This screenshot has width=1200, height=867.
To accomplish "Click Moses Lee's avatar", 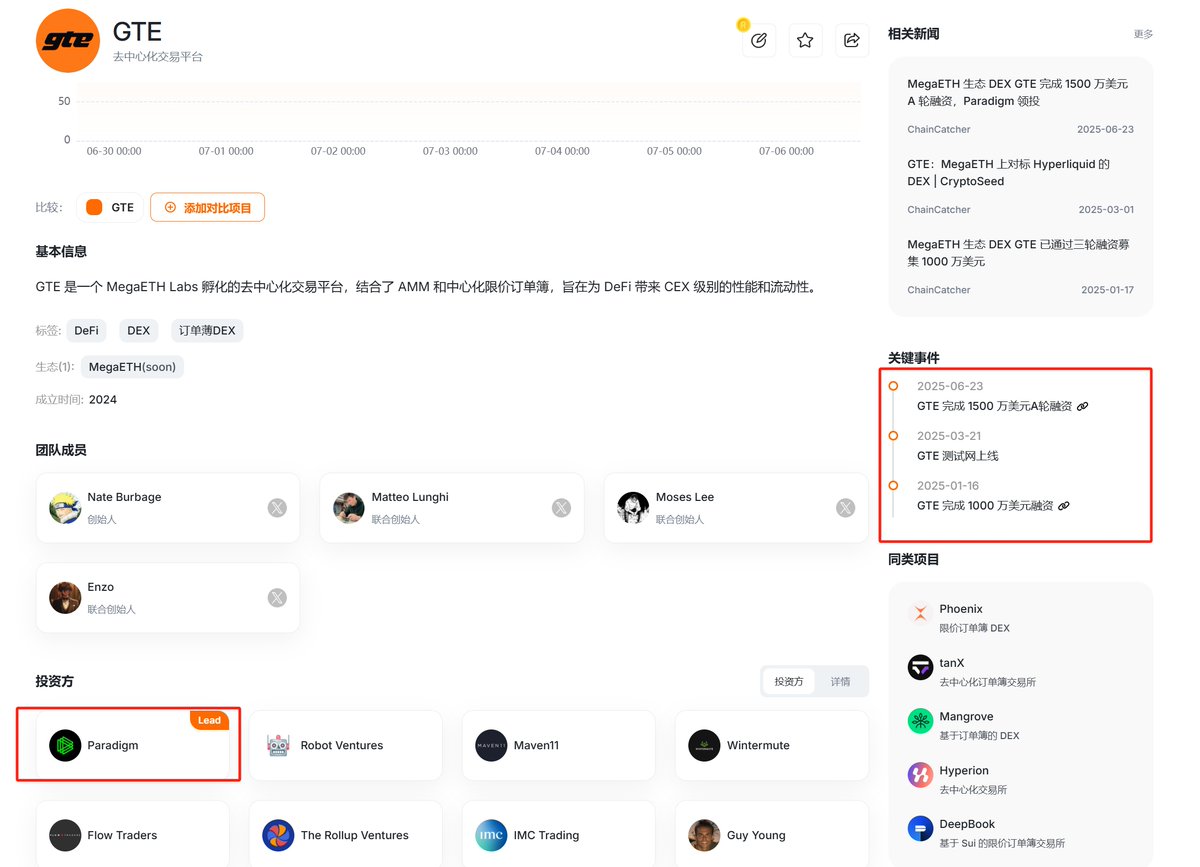I will tap(633, 508).
